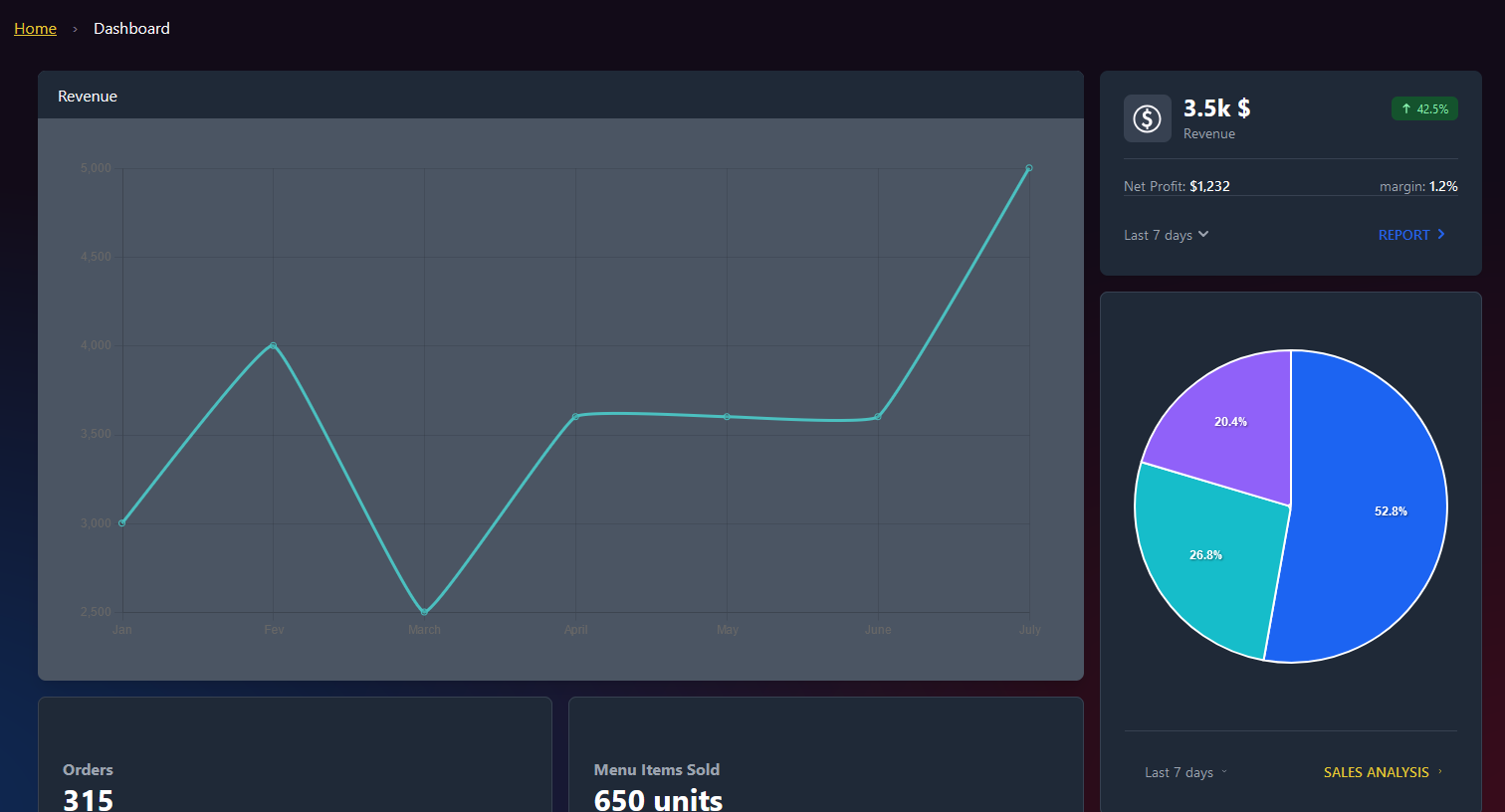Screen dimensions: 1505x812
Task: Click the up arrow in growth badge
Action: (1405, 108)
